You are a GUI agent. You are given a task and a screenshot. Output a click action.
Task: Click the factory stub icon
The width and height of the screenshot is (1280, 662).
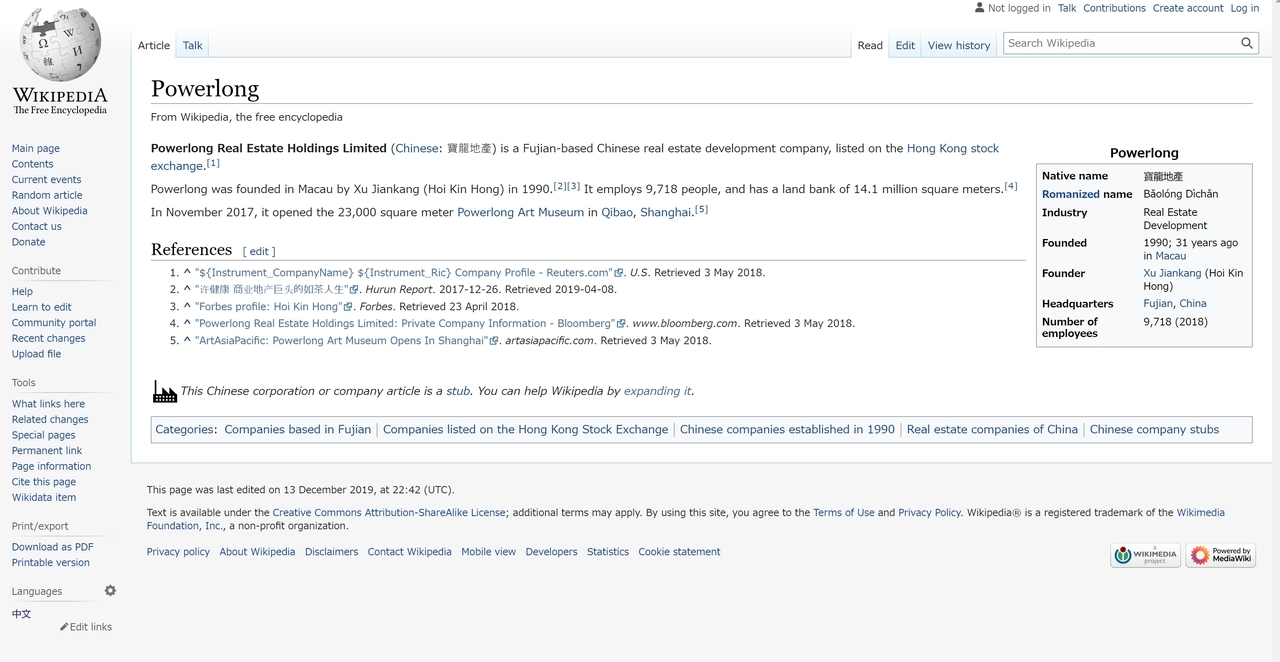pos(164,391)
